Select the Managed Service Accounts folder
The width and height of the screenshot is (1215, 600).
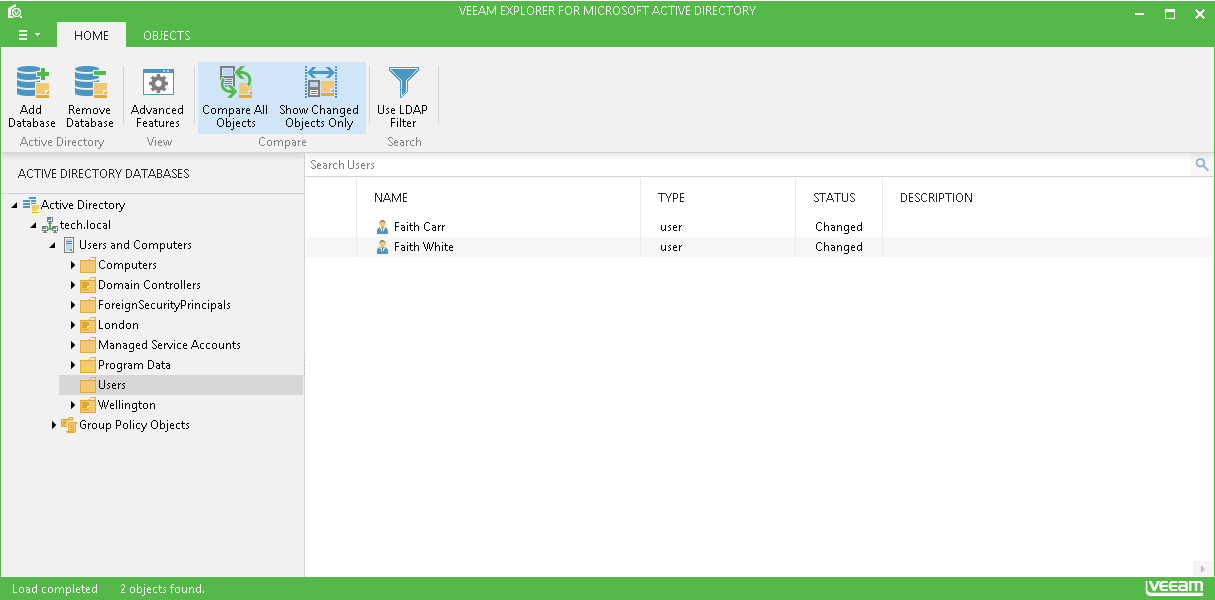pyautogui.click(x=169, y=345)
